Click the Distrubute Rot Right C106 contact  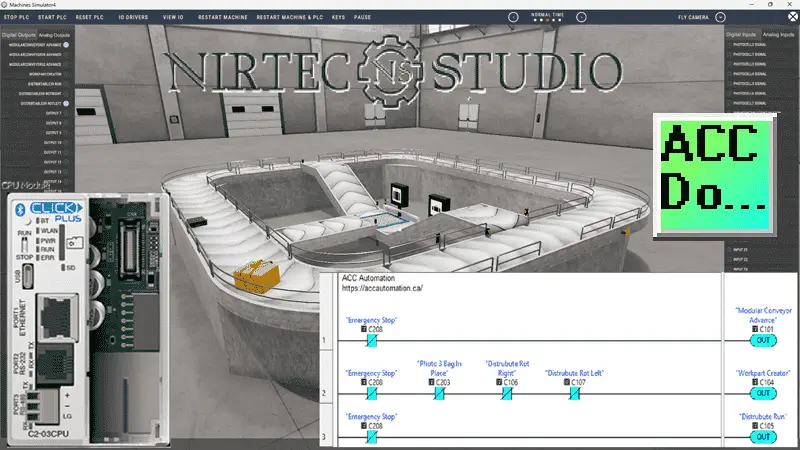click(x=507, y=393)
